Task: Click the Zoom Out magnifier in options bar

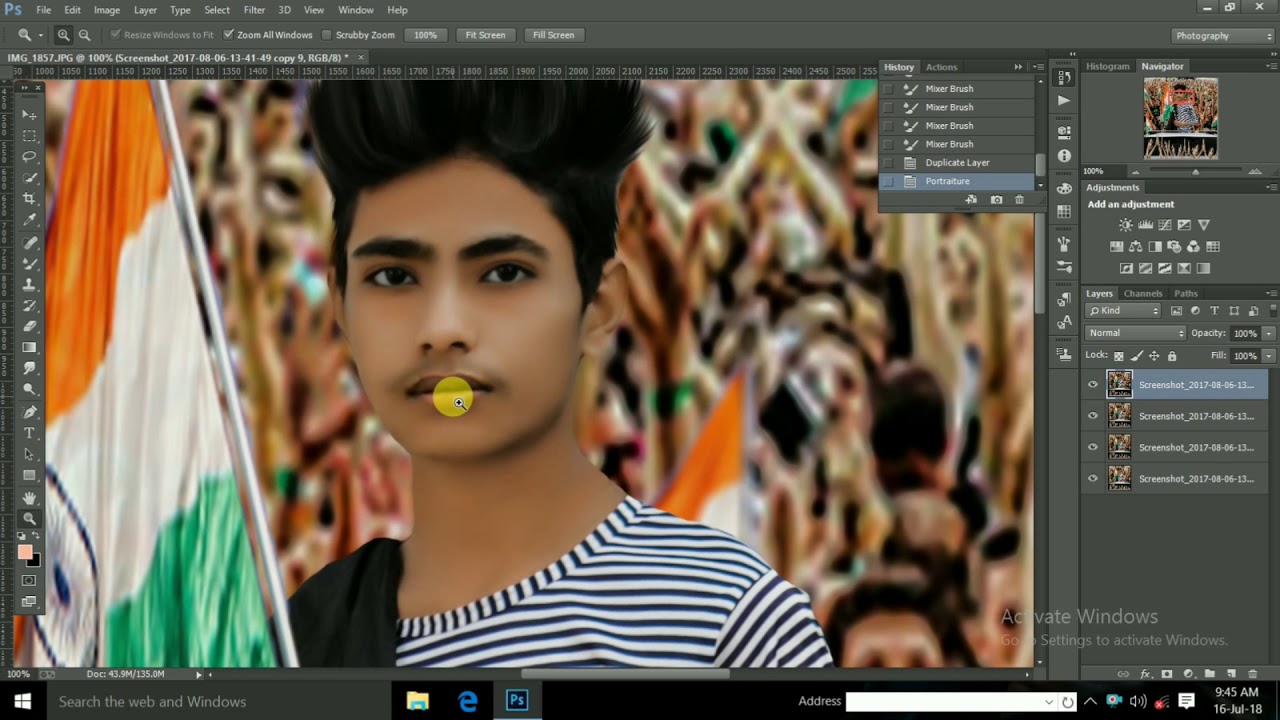Action: click(x=84, y=35)
